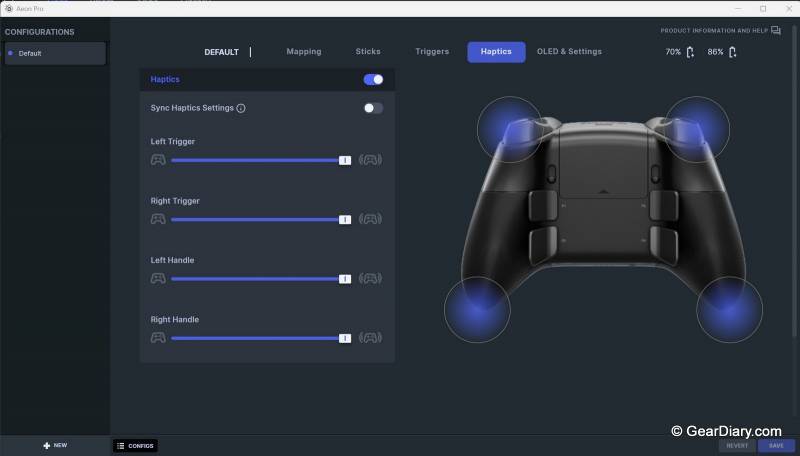
Task: Click the DEFAULT profile name field
Action: click(221, 52)
